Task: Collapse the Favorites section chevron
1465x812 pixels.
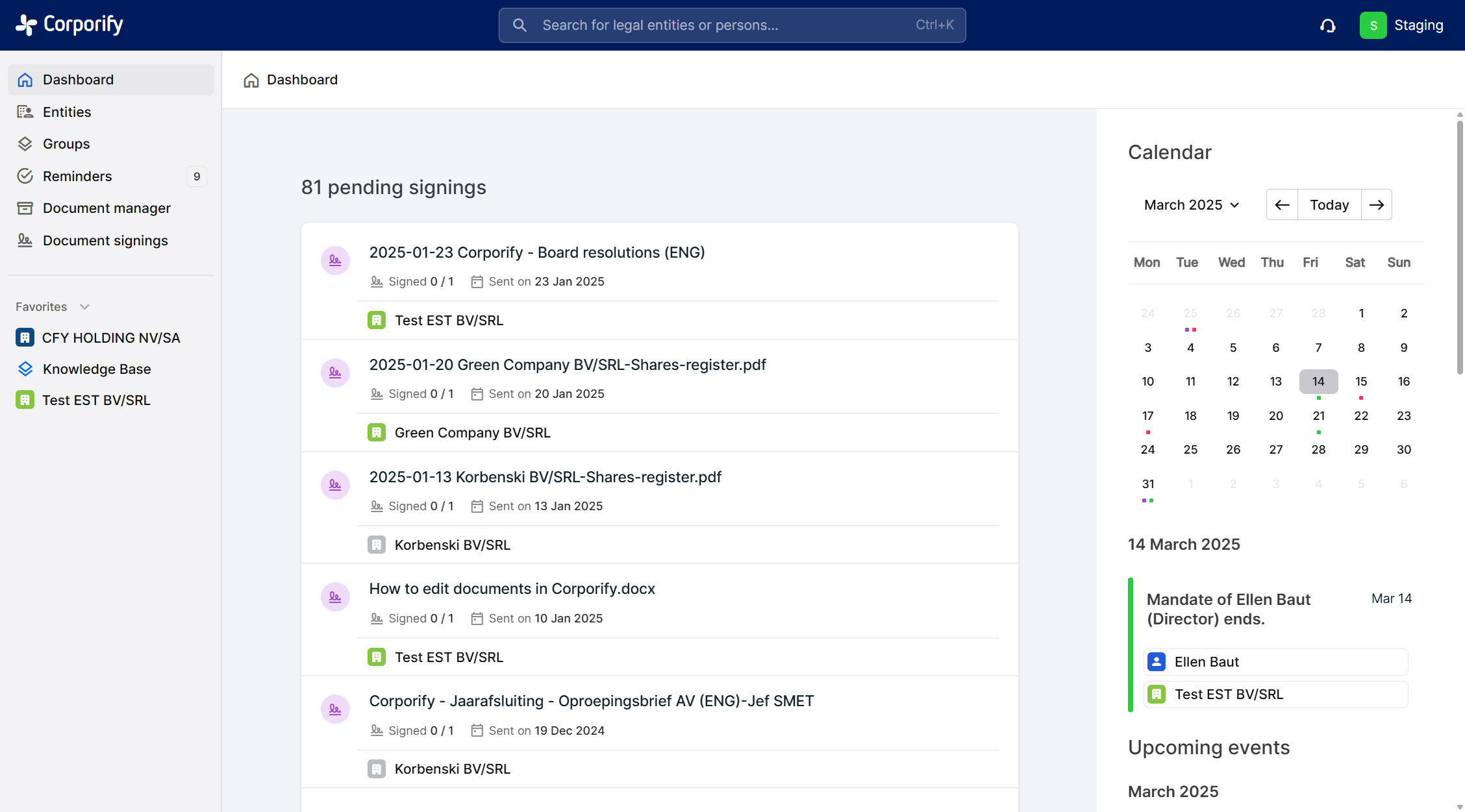Action: pos(84,306)
